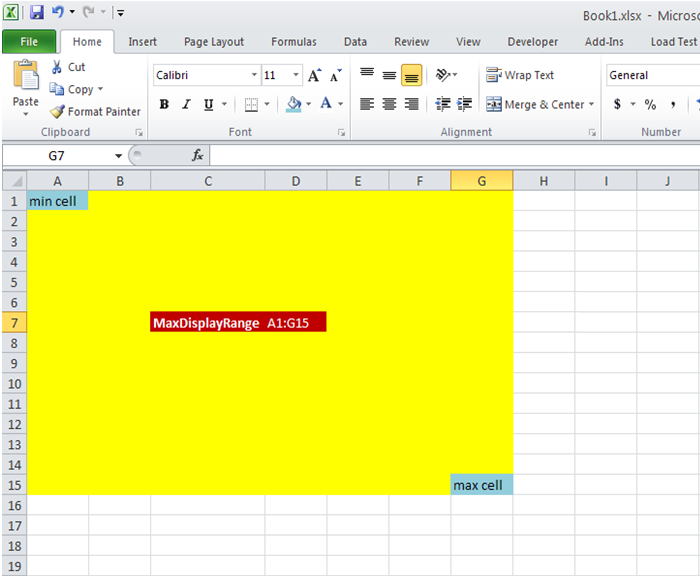Align text right
The height and width of the screenshot is (578, 700).
(x=412, y=104)
